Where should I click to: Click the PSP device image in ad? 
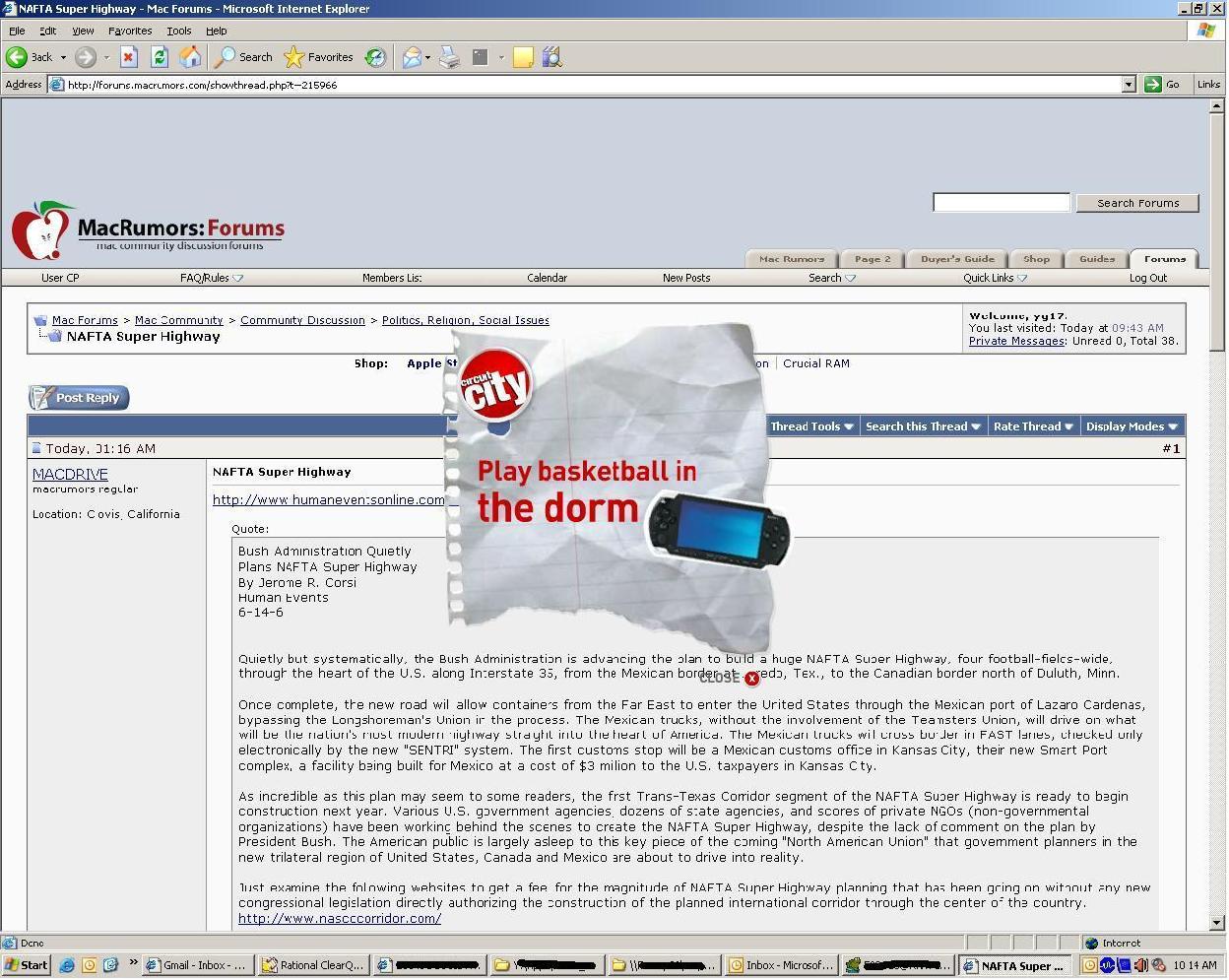click(719, 529)
